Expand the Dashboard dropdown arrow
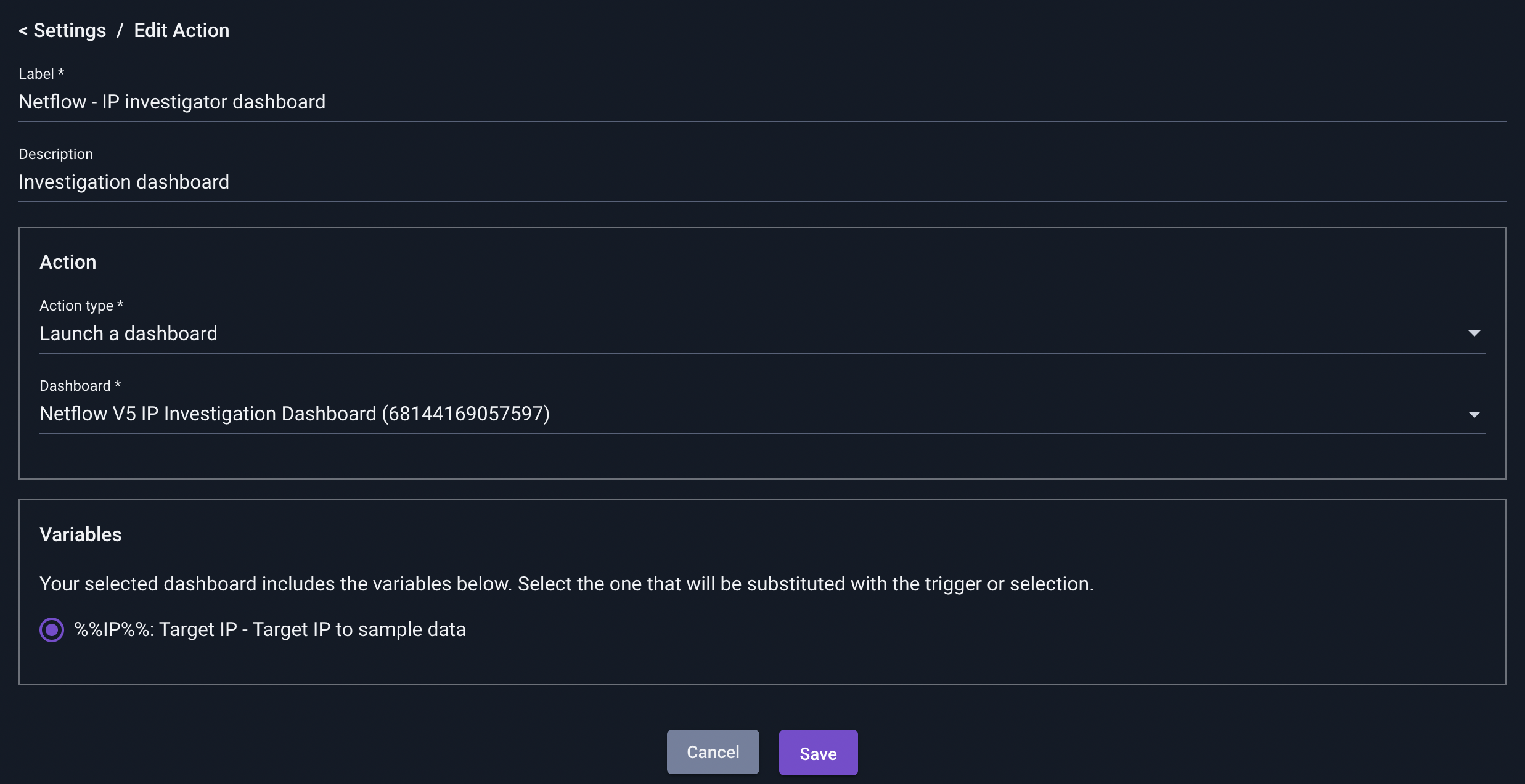Image resolution: width=1525 pixels, height=784 pixels. click(x=1474, y=415)
